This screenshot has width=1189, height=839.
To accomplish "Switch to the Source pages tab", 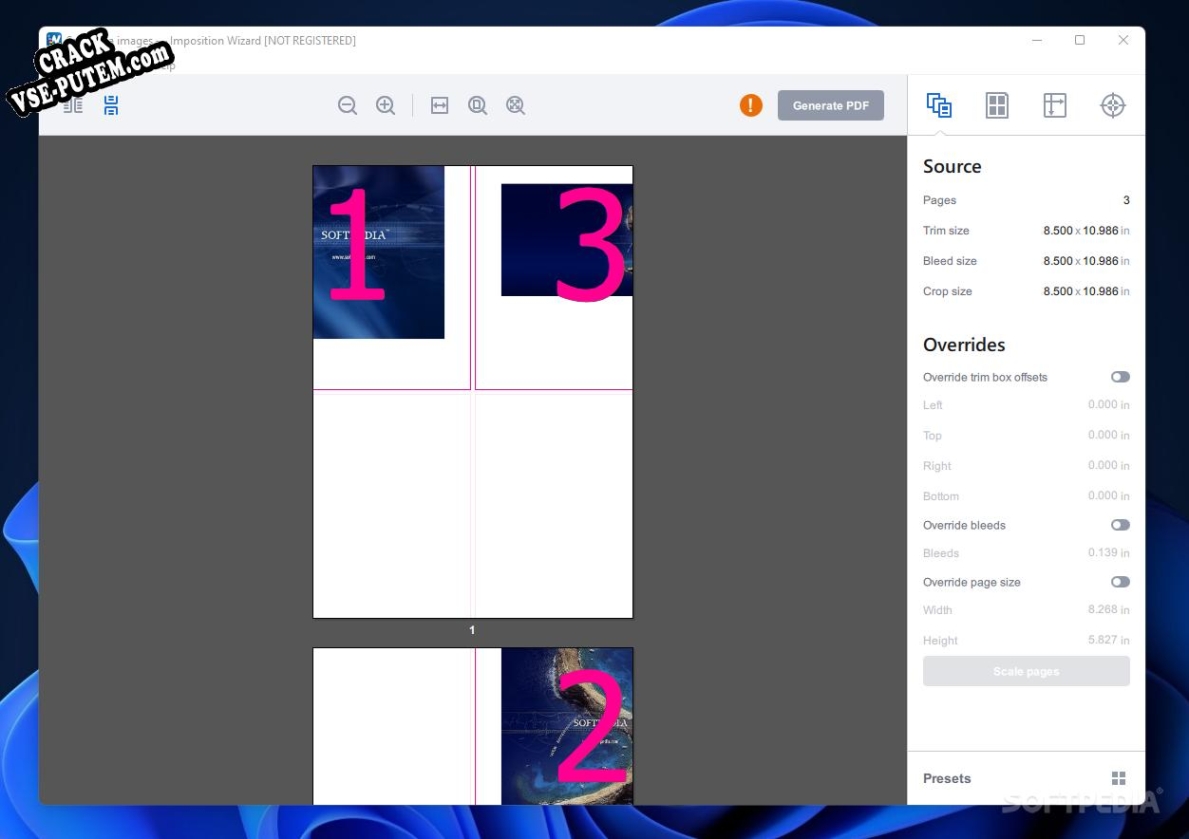I will click(x=938, y=105).
